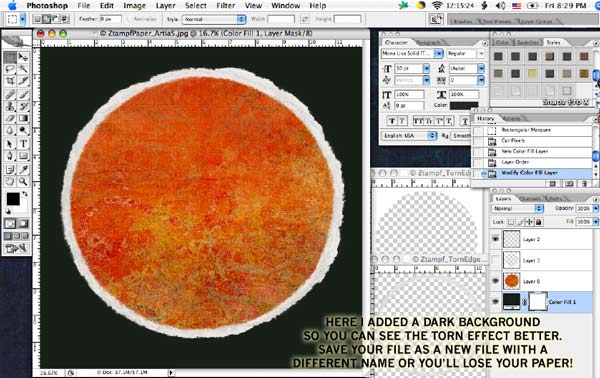Select the Path Selection tool
The image size is (600, 378).
coord(10,144)
